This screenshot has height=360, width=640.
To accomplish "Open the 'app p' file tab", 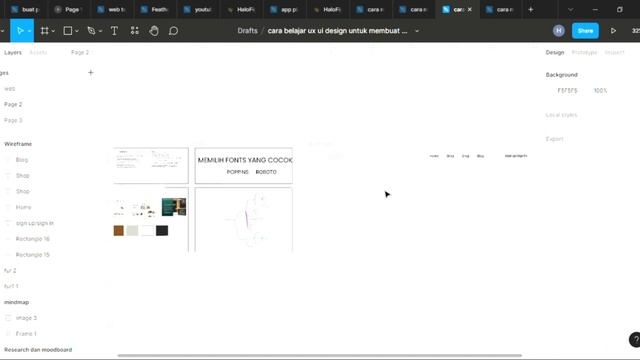I will [284, 9].
